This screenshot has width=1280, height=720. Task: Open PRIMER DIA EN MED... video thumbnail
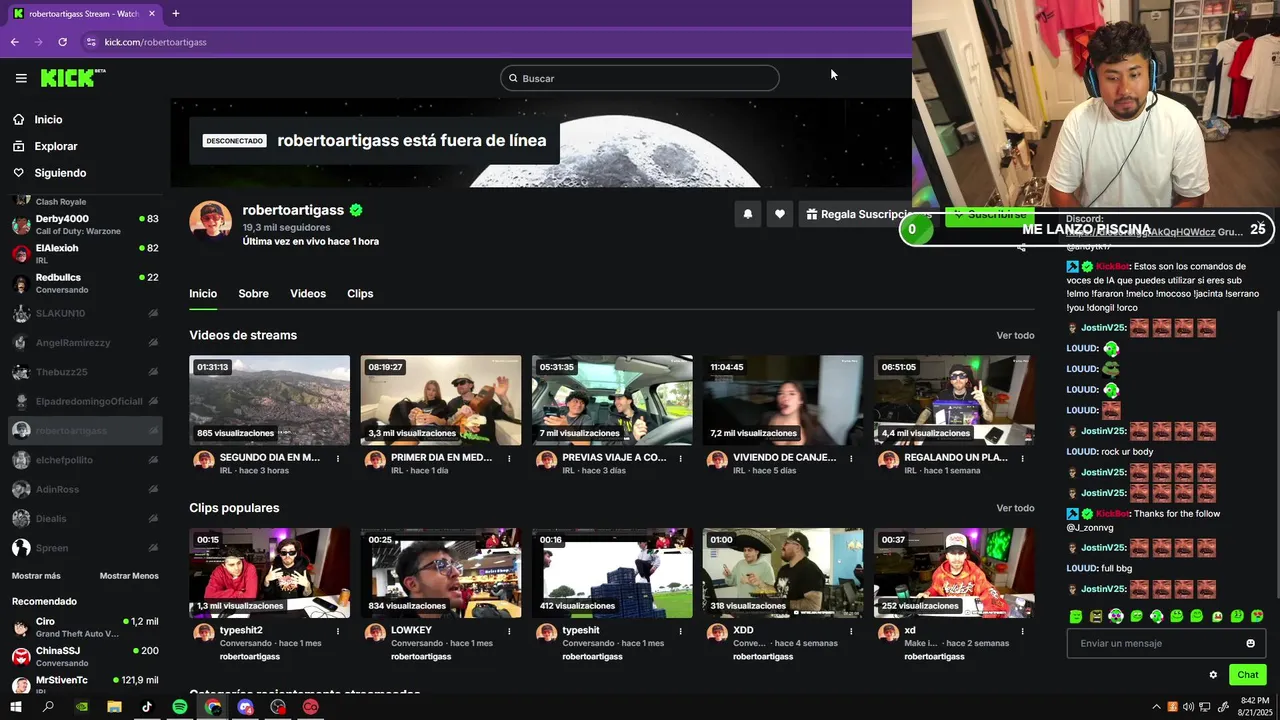(x=441, y=400)
